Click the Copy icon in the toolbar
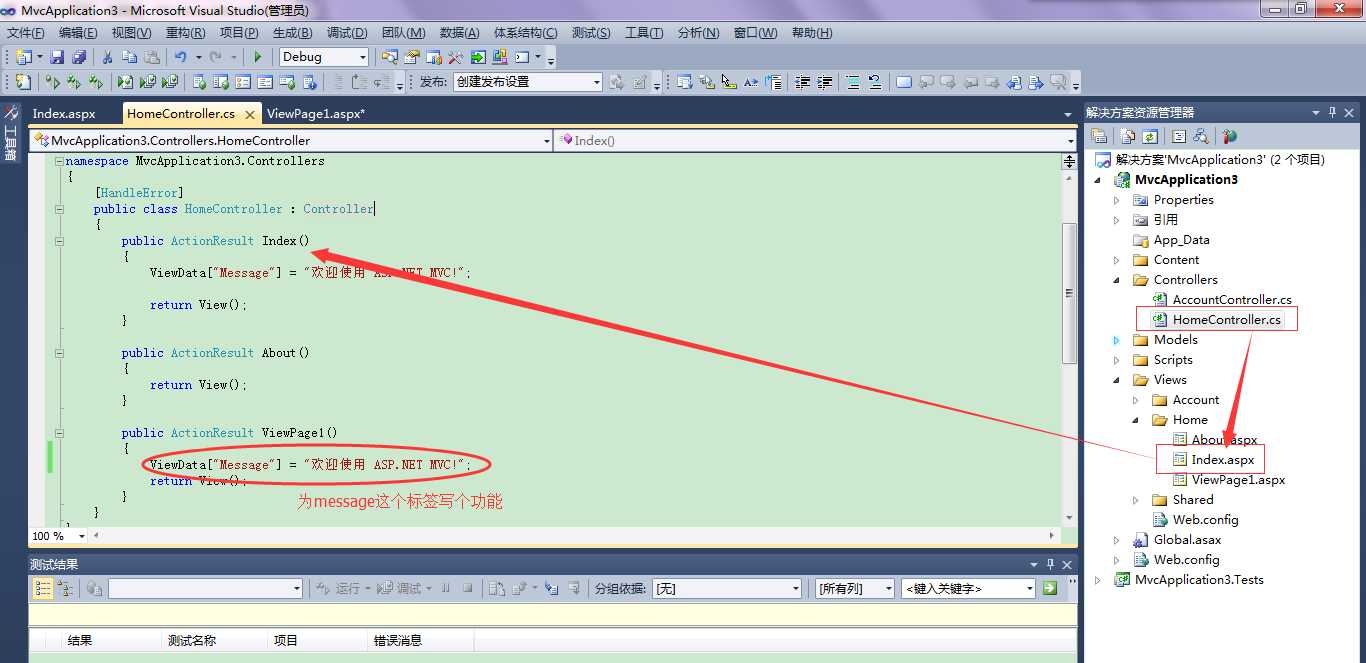The width and height of the screenshot is (1366, 663). 129,57
